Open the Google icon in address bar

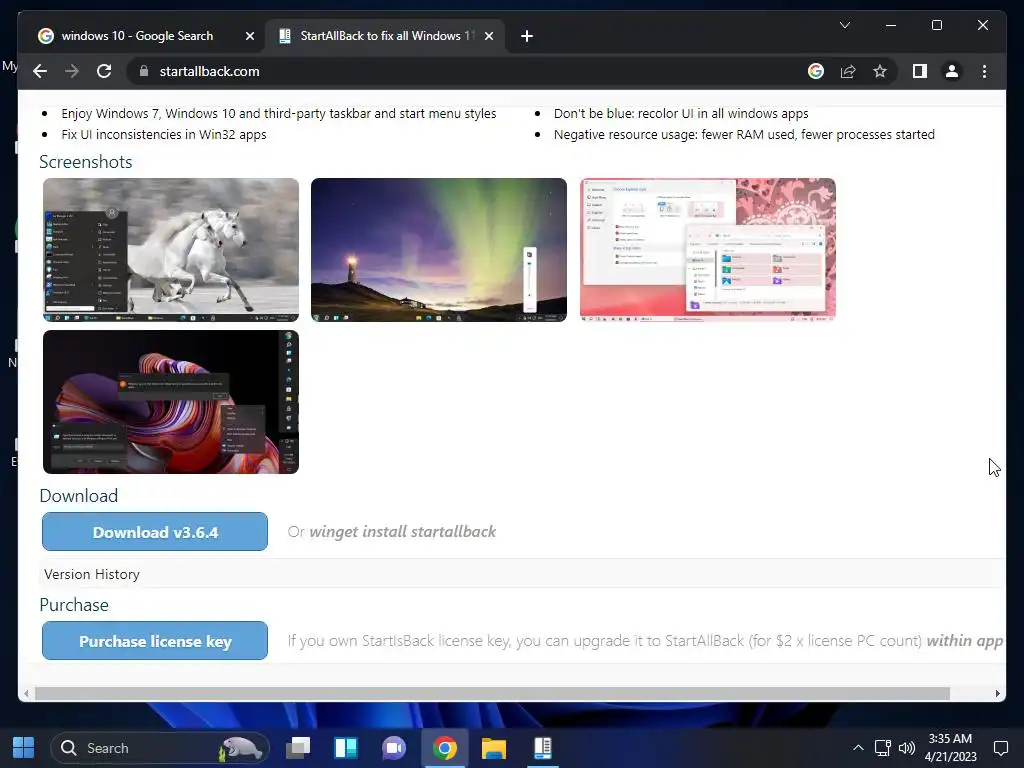click(816, 71)
